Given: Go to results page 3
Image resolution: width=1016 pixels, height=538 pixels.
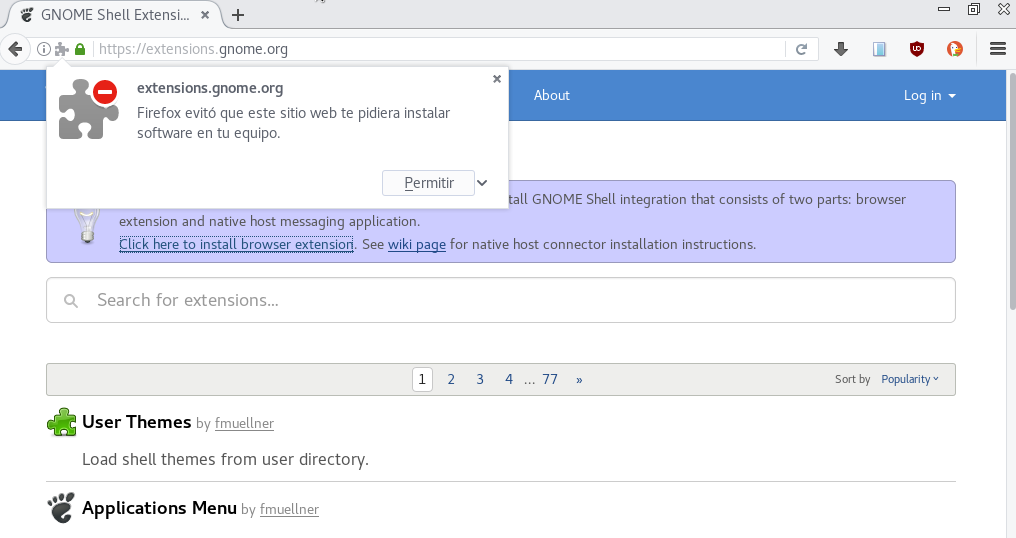Looking at the screenshot, I should click(480, 379).
